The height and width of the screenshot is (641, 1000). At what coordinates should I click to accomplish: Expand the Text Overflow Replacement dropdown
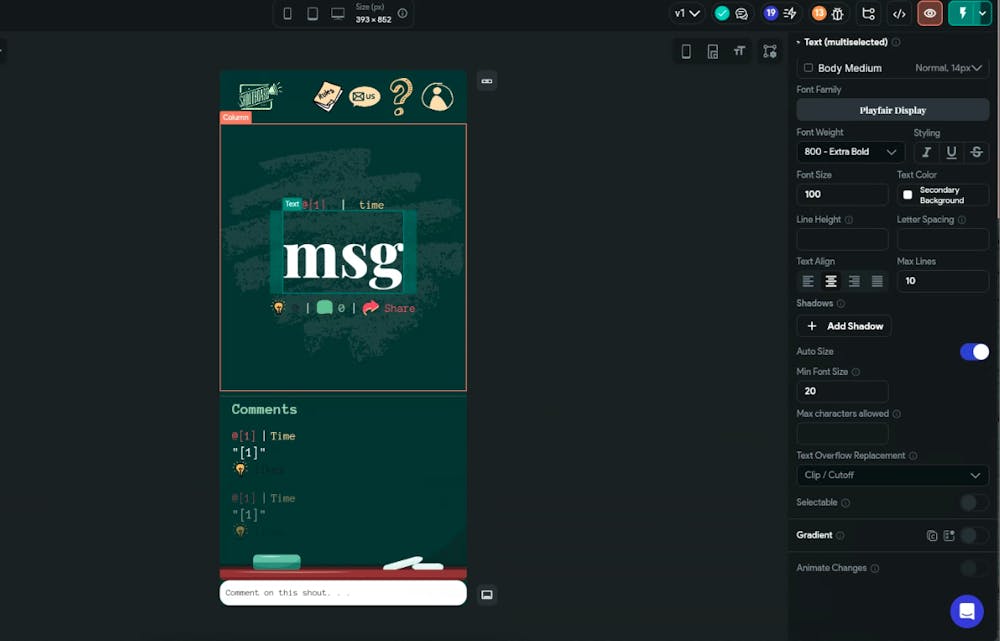[x=892, y=475]
